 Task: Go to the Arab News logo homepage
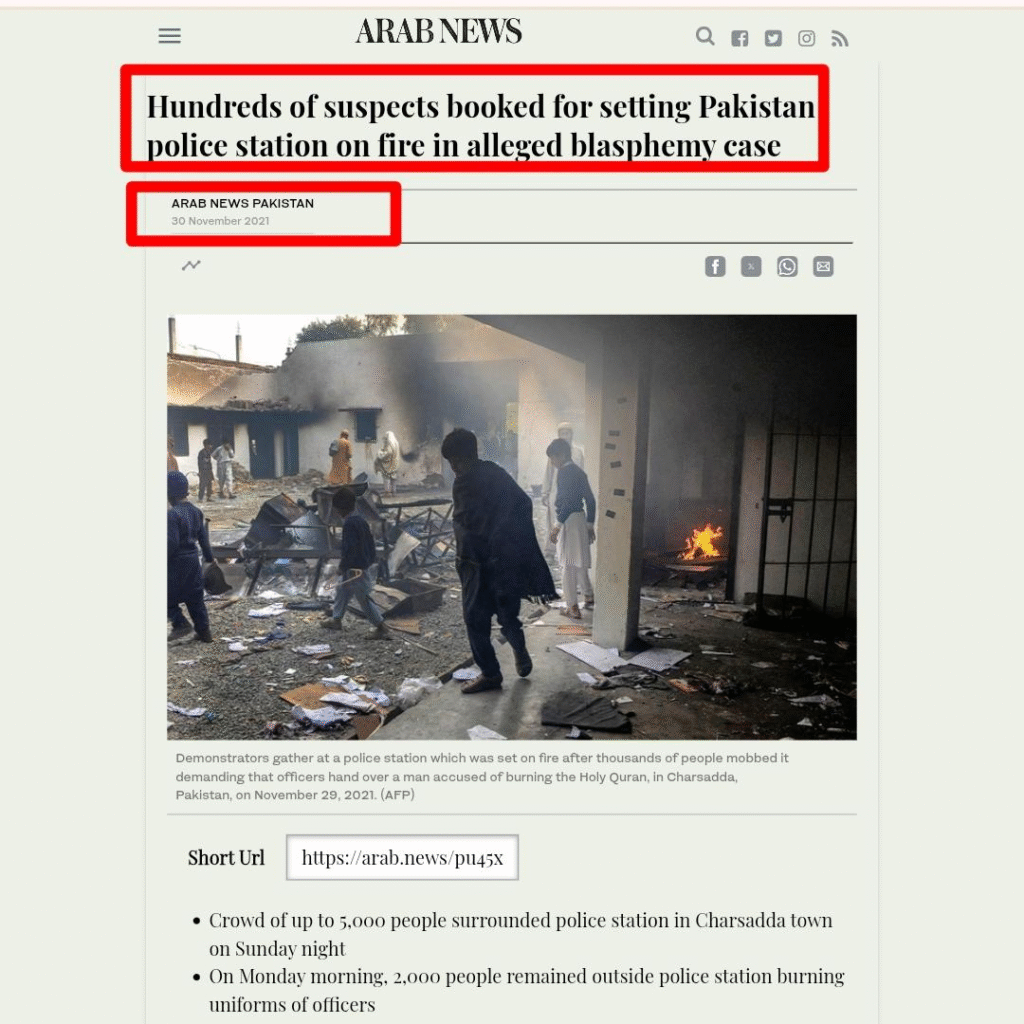coord(438,31)
